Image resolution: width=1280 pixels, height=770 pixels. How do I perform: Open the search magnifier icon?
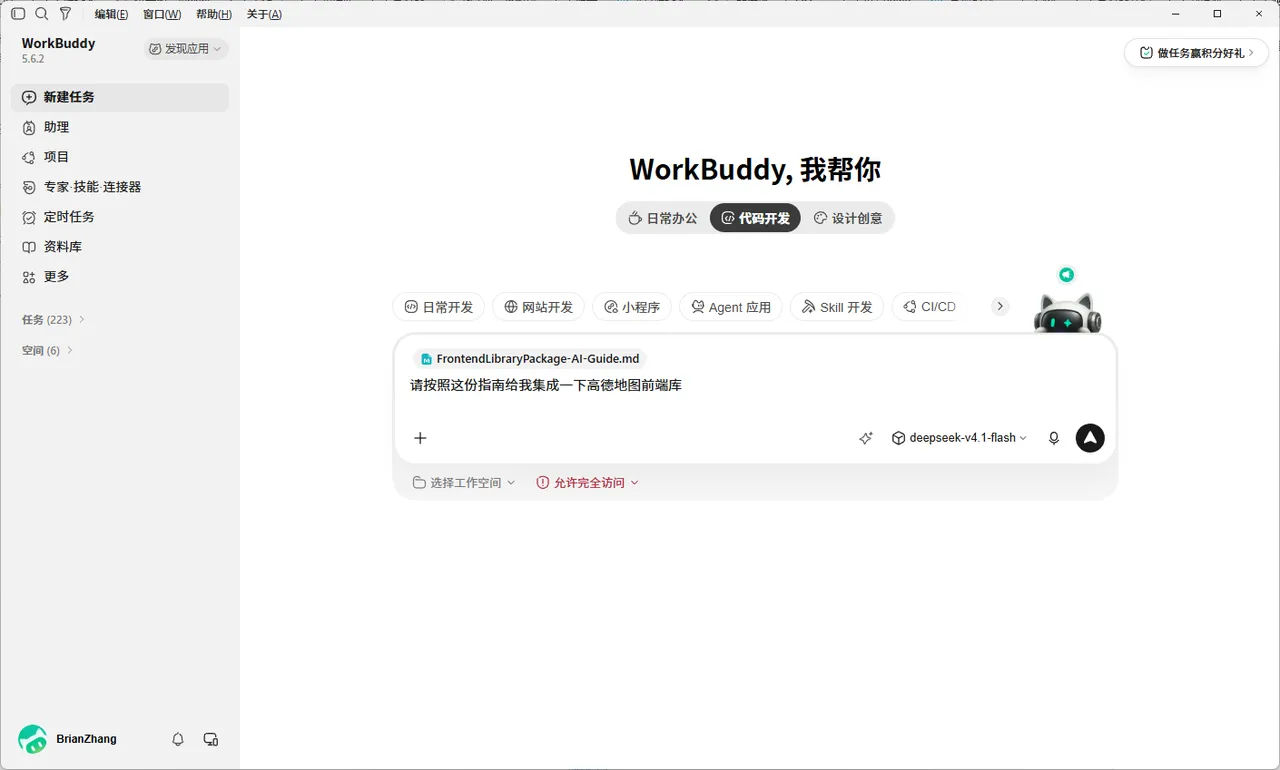[x=41, y=14]
